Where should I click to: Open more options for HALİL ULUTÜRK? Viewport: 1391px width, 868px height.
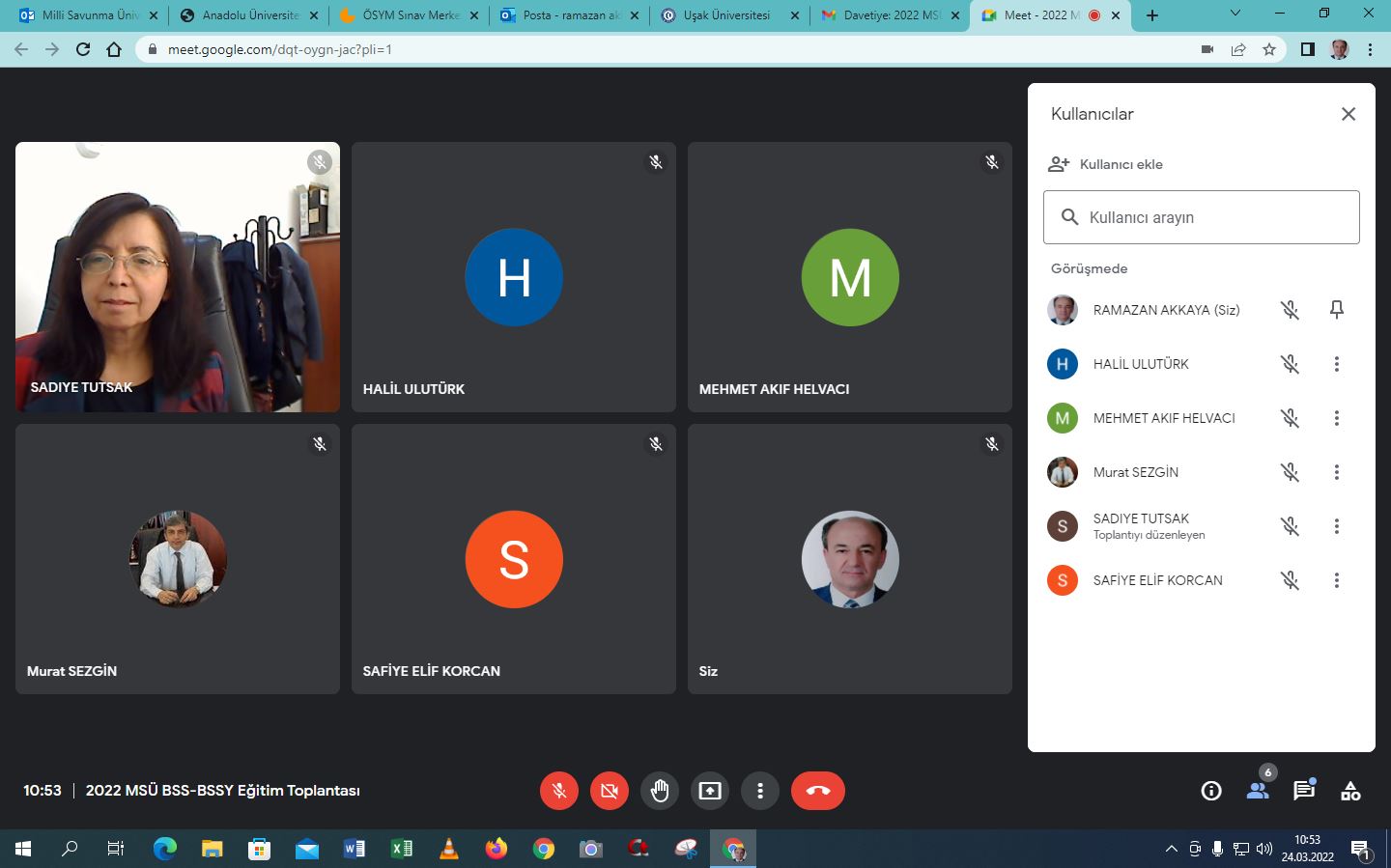tap(1337, 364)
